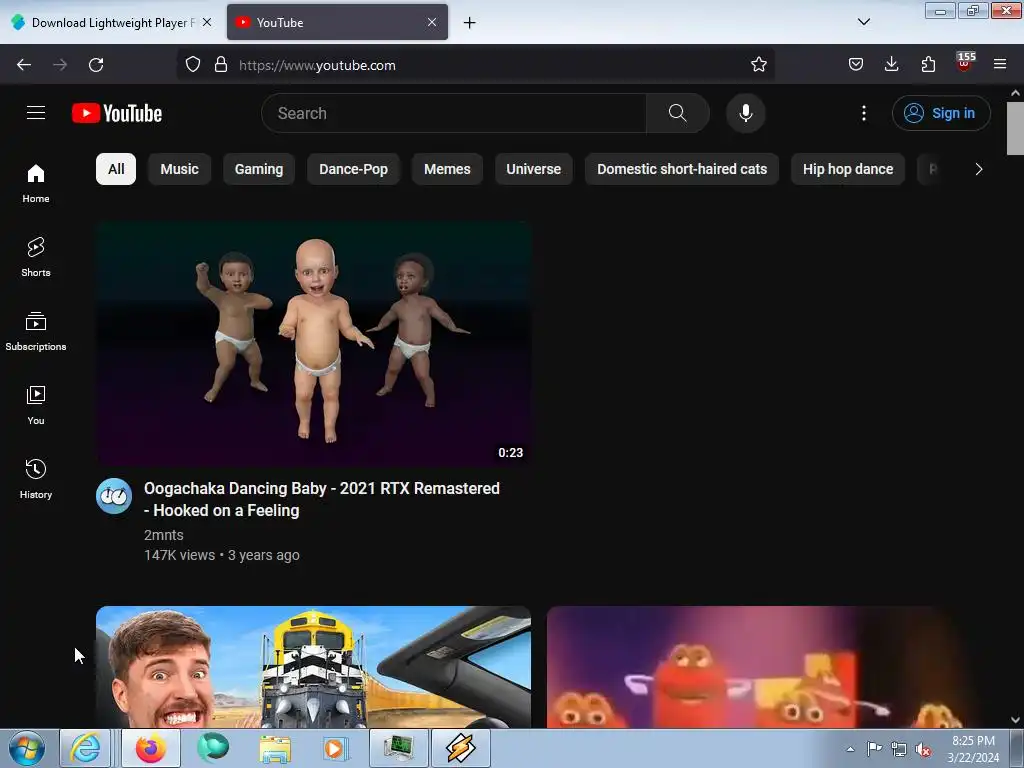Open YouTube settings three-dot menu

(x=863, y=113)
